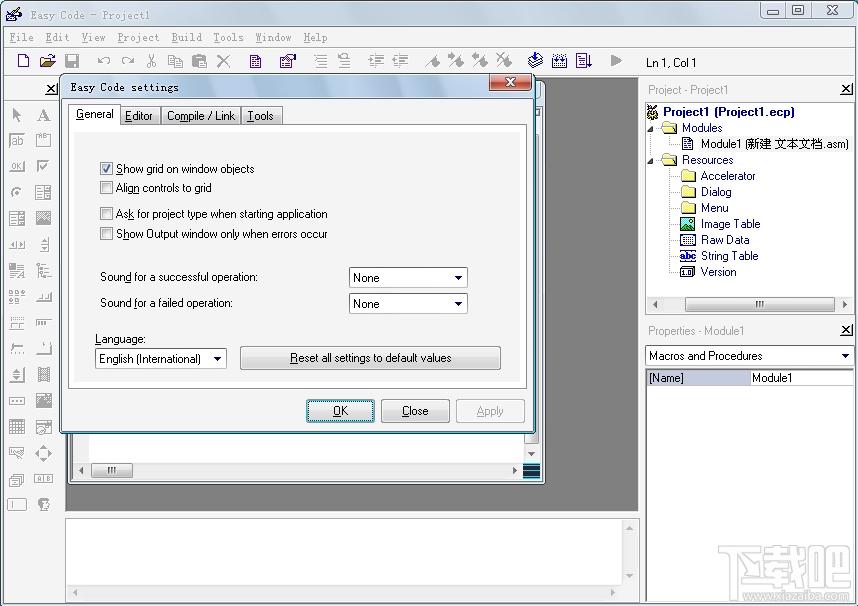Click the Open folder toolbar icon

click(48, 61)
